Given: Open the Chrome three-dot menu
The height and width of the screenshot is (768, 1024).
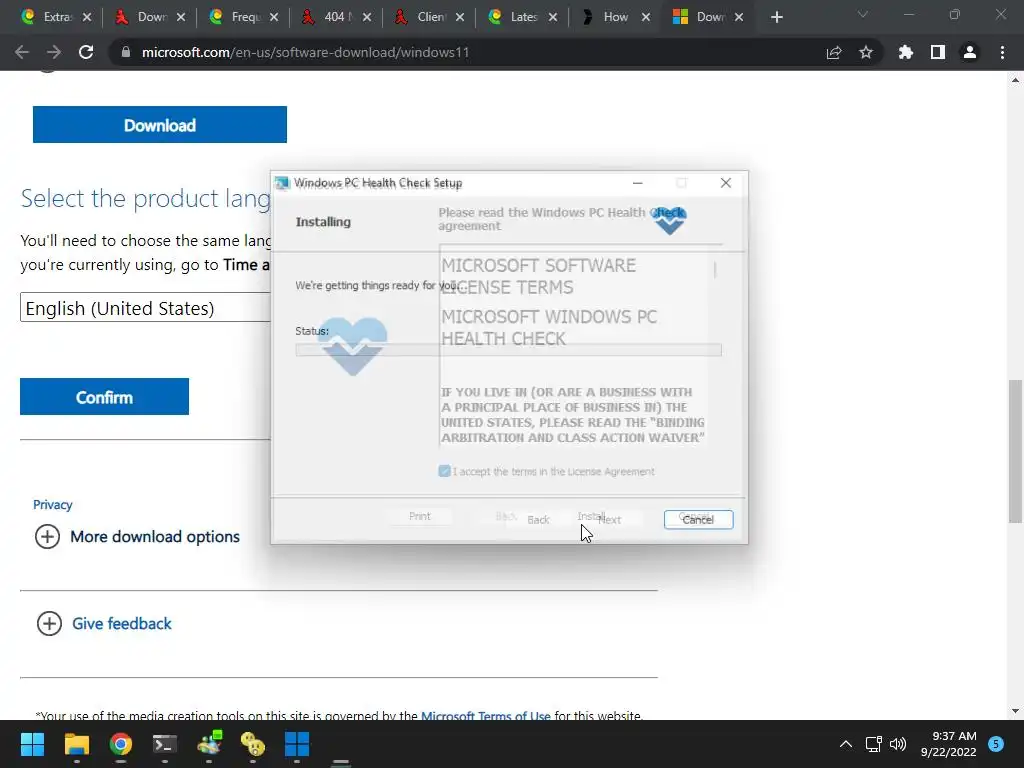Looking at the screenshot, I should pos(1002,52).
